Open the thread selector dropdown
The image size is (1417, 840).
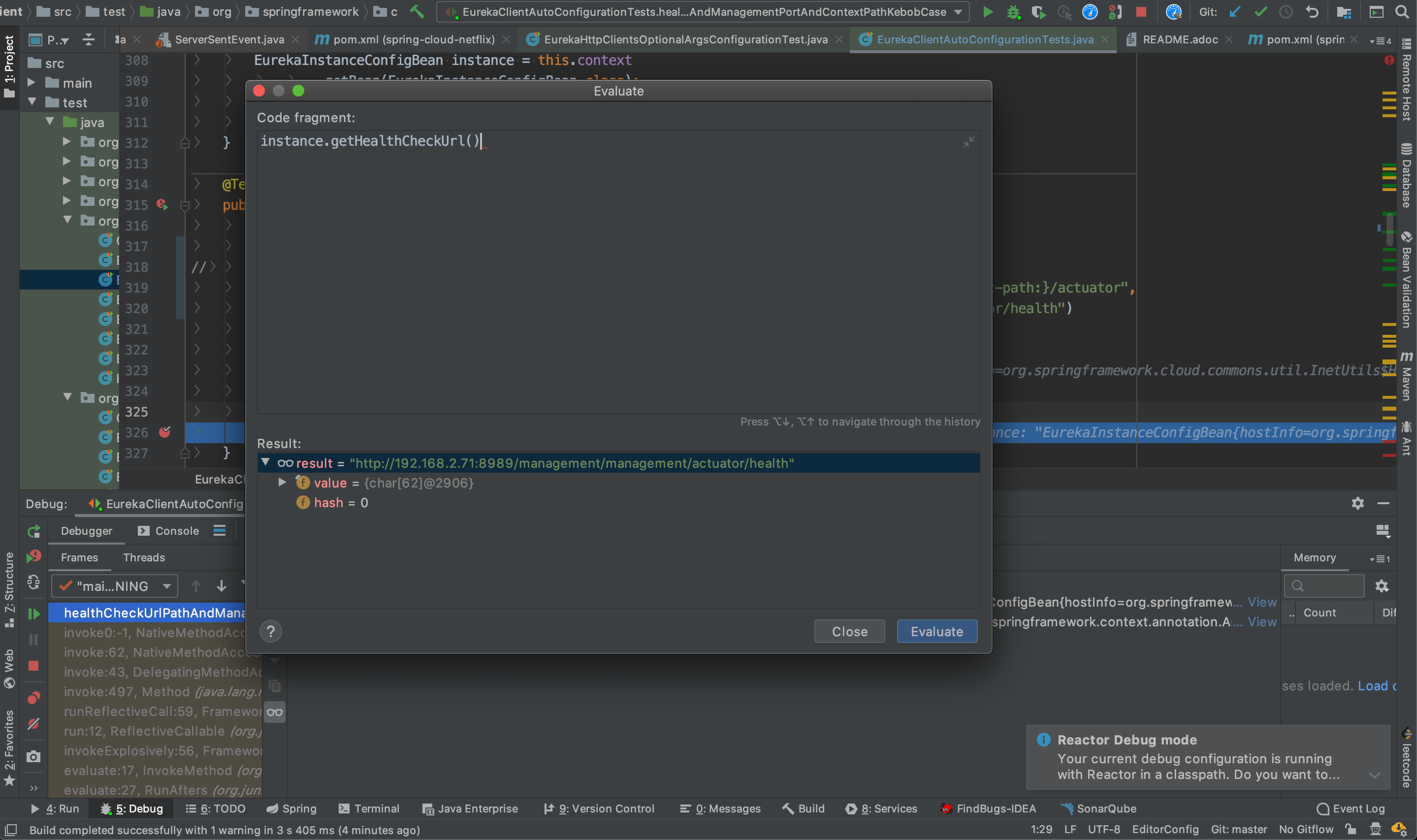click(114, 586)
